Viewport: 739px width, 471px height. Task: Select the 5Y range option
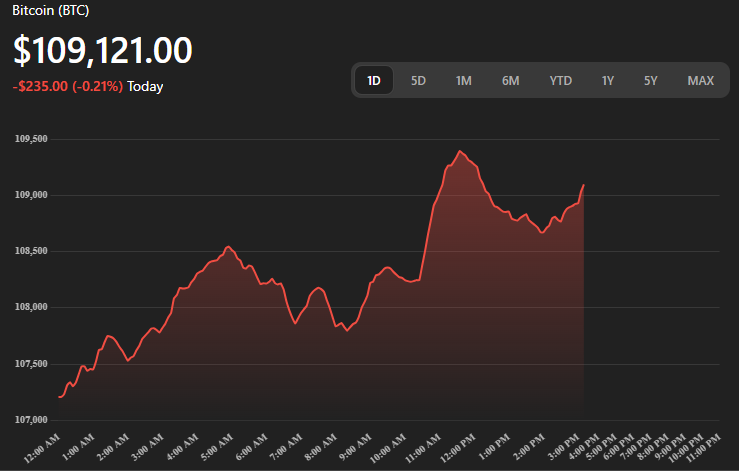[x=651, y=80]
